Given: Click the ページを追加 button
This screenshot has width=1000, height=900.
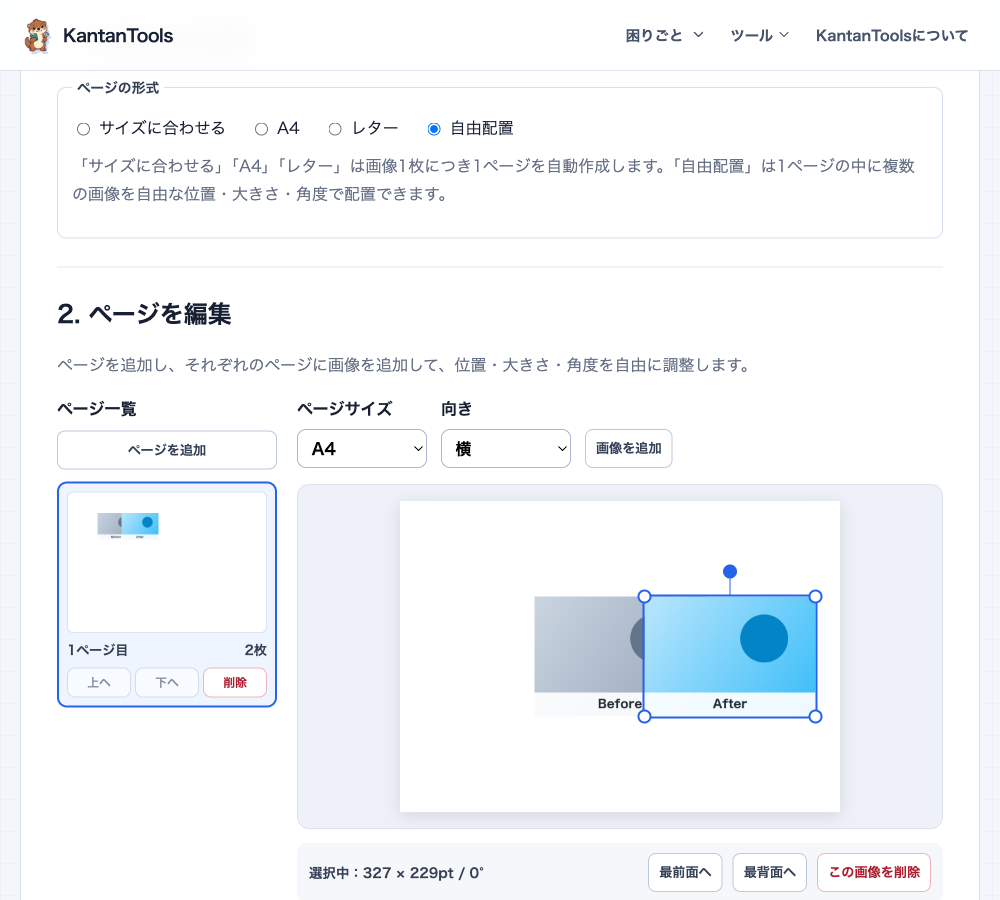Looking at the screenshot, I should pyautogui.click(x=167, y=450).
